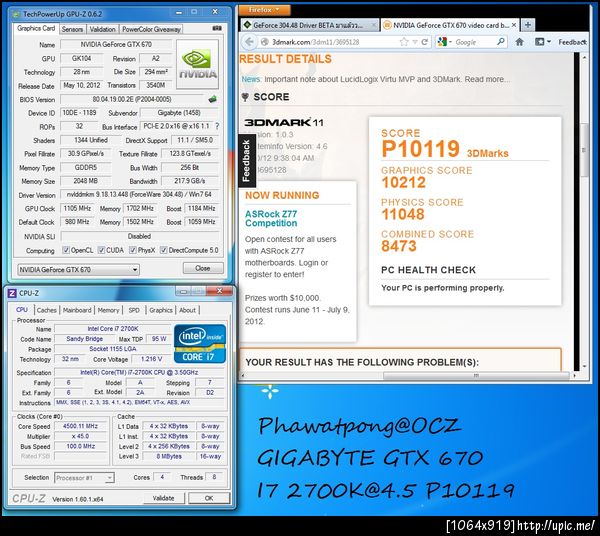
Task: Click the vertical scrollbar up arrow in Firefox
Action: [x=584, y=57]
